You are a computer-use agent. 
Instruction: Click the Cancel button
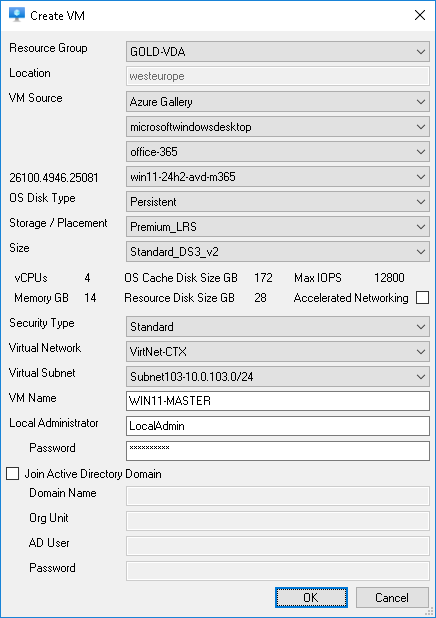click(x=392, y=598)
